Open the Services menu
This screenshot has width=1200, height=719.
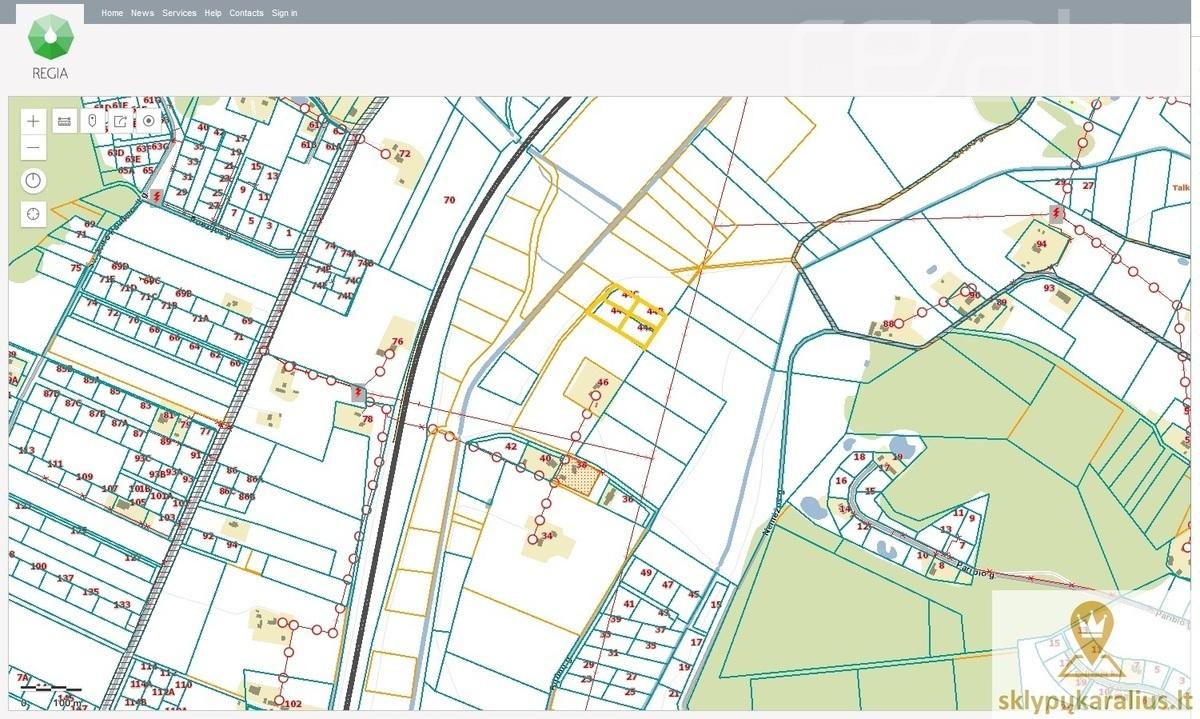pos(179,13)
